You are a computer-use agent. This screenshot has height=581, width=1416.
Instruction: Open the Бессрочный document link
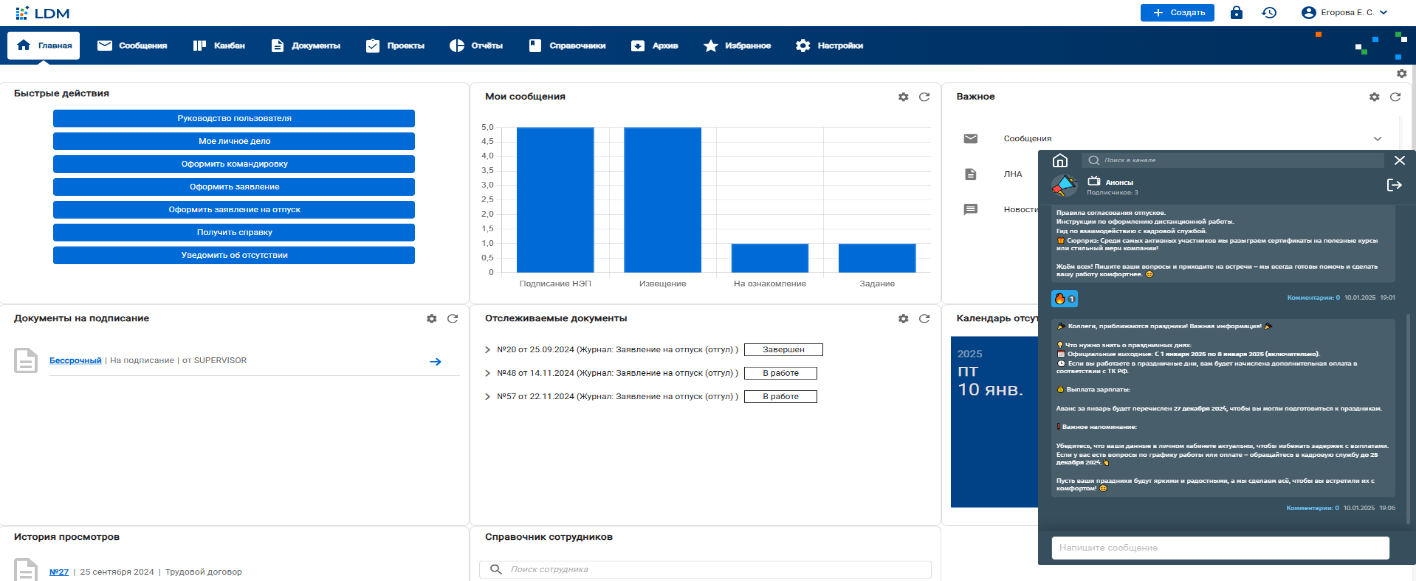point(75,360)
